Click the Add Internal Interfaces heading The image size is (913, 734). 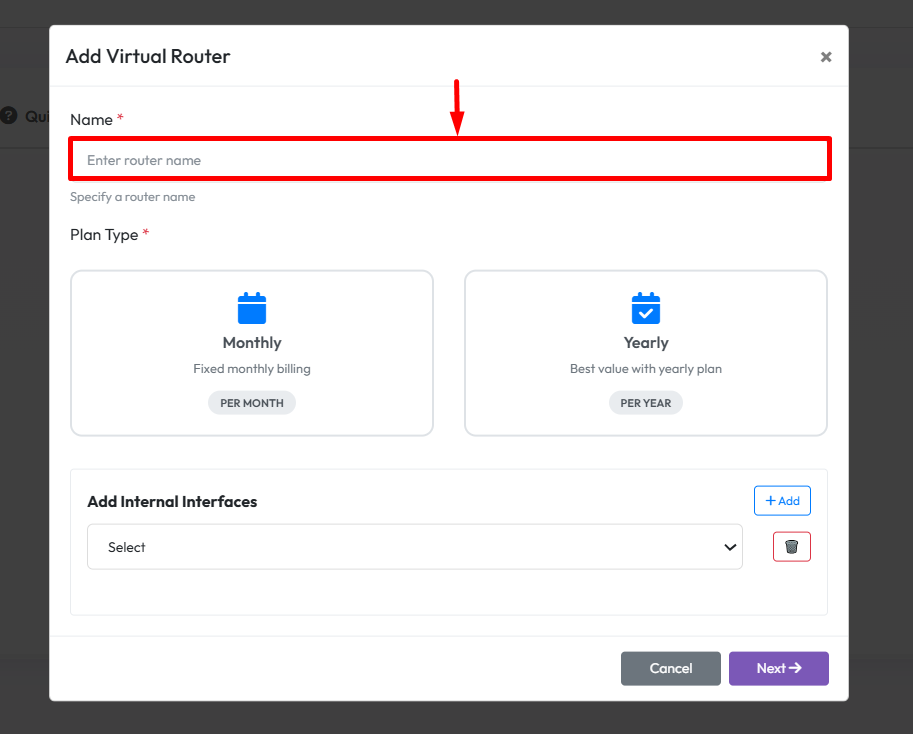pos(172,502)
